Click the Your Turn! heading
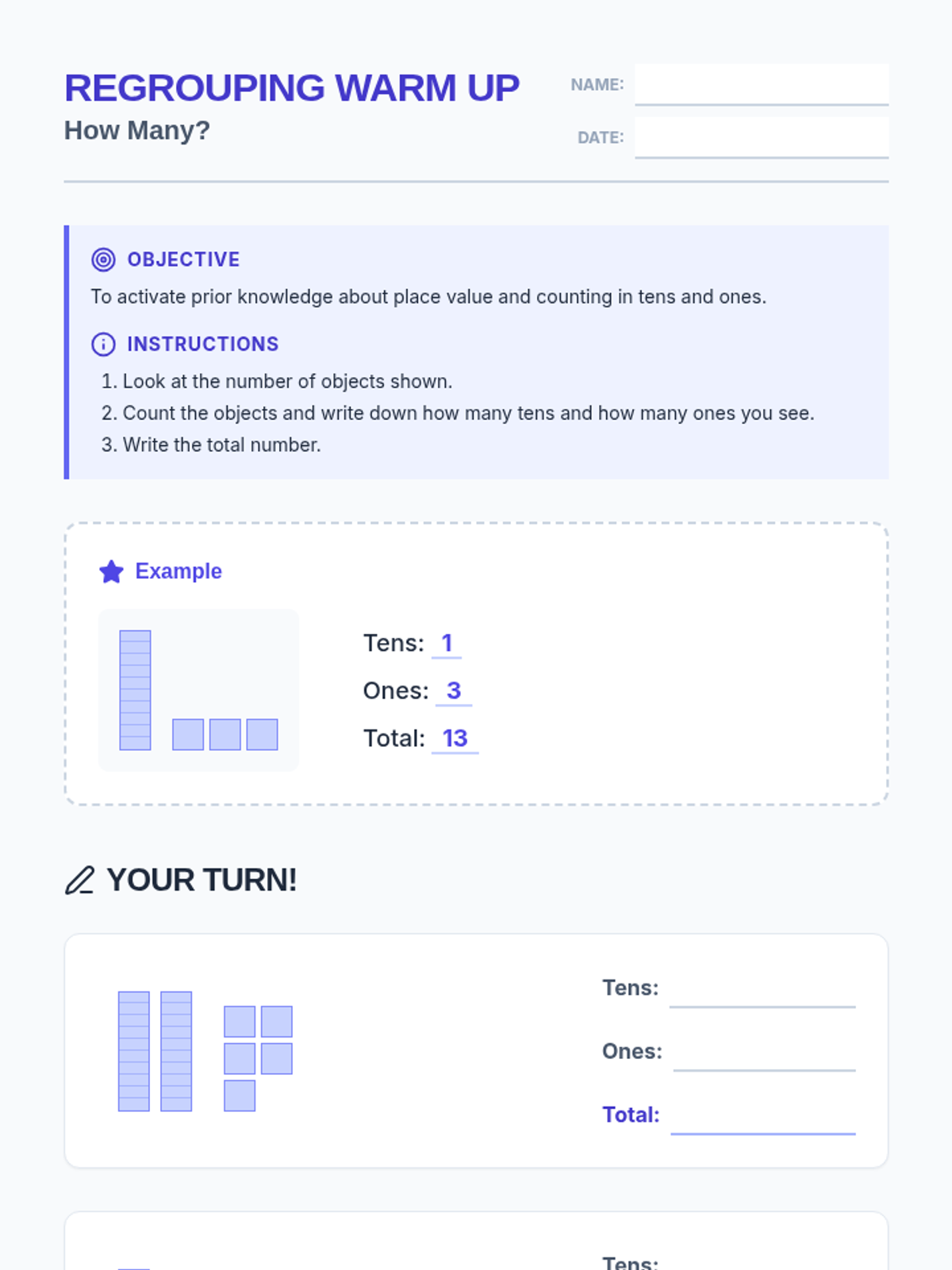The width and height of the screenshot is (952, 1270). 202,880
